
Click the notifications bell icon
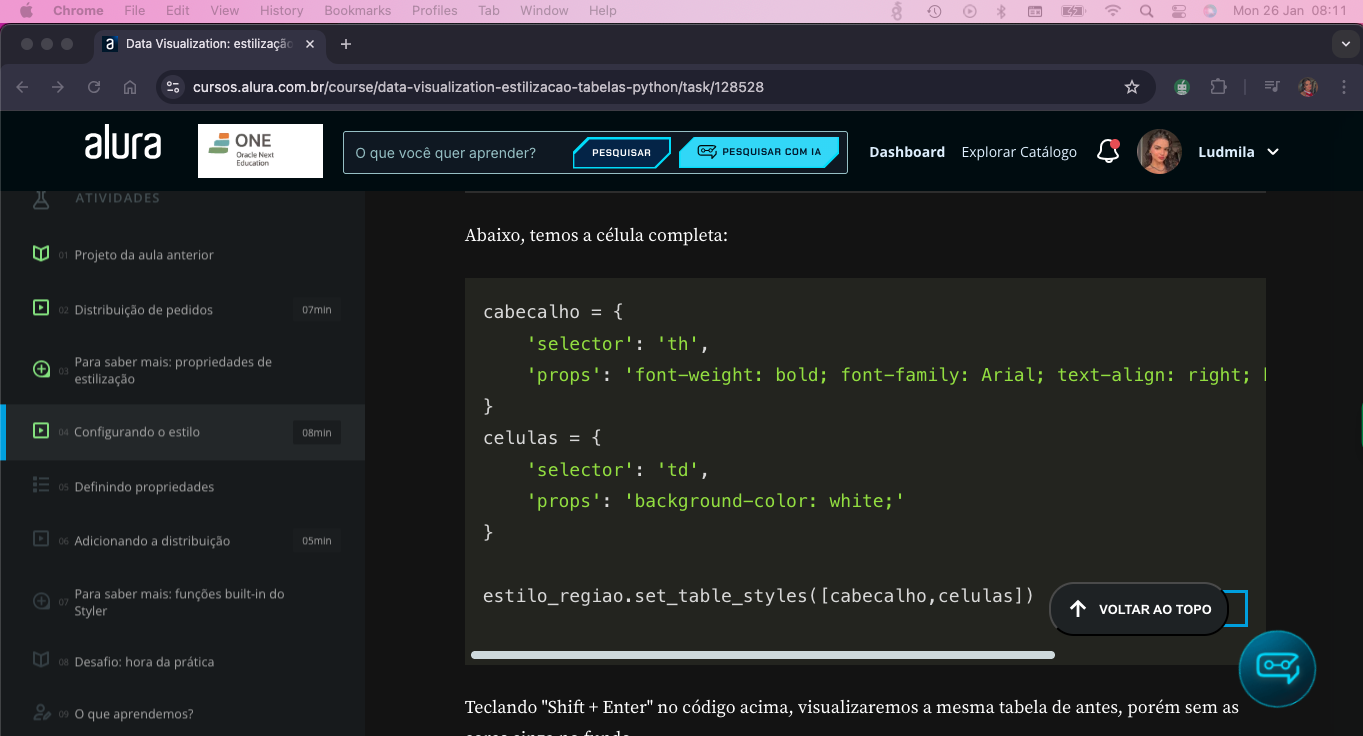[1107, 152]
